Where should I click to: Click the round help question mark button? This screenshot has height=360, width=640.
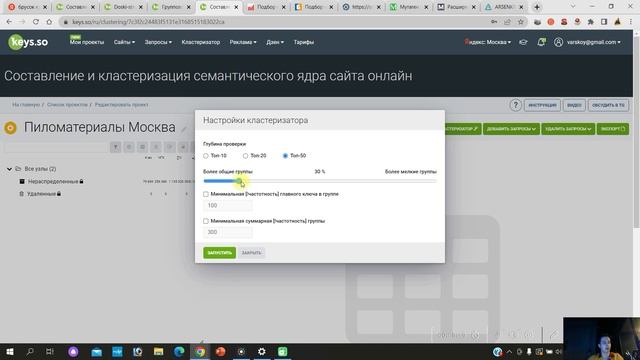click(516, 105)
